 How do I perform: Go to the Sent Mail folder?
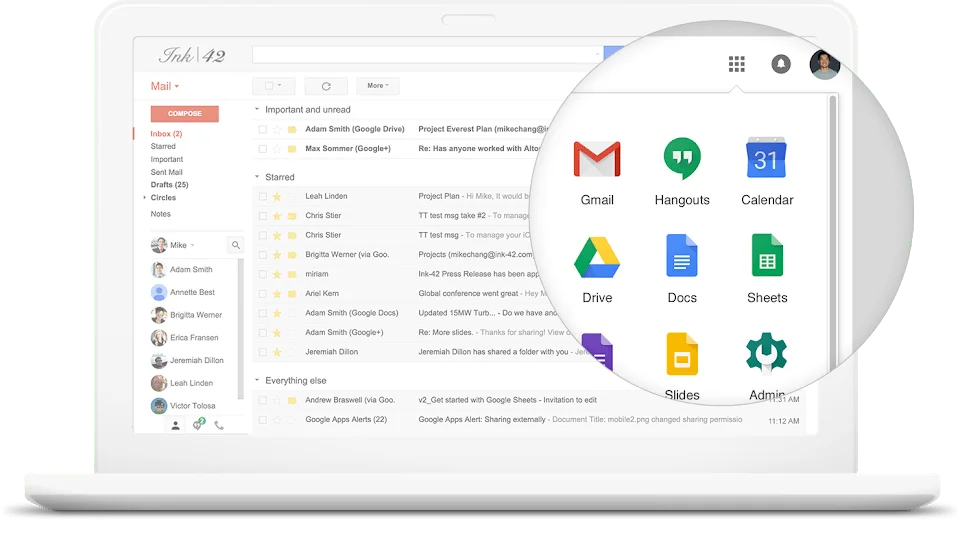(x=166, y=172)
